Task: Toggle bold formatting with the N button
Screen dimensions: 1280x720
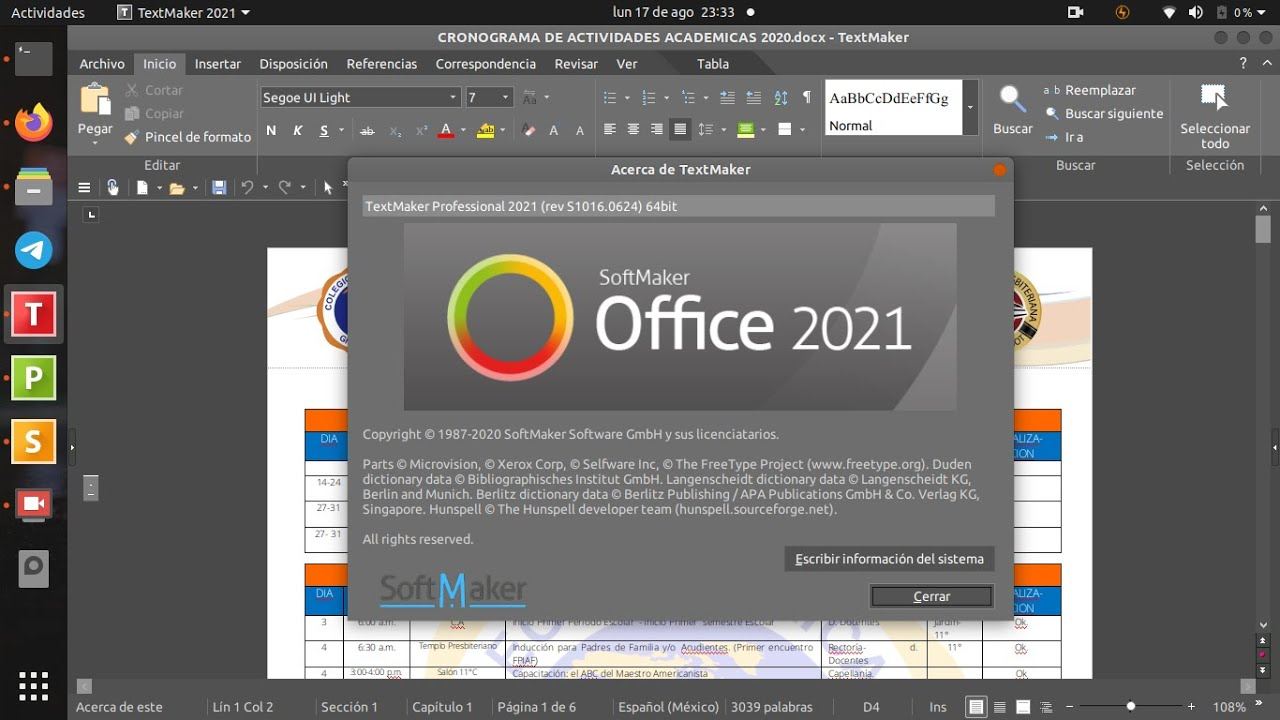Action: tap(271, 130)
